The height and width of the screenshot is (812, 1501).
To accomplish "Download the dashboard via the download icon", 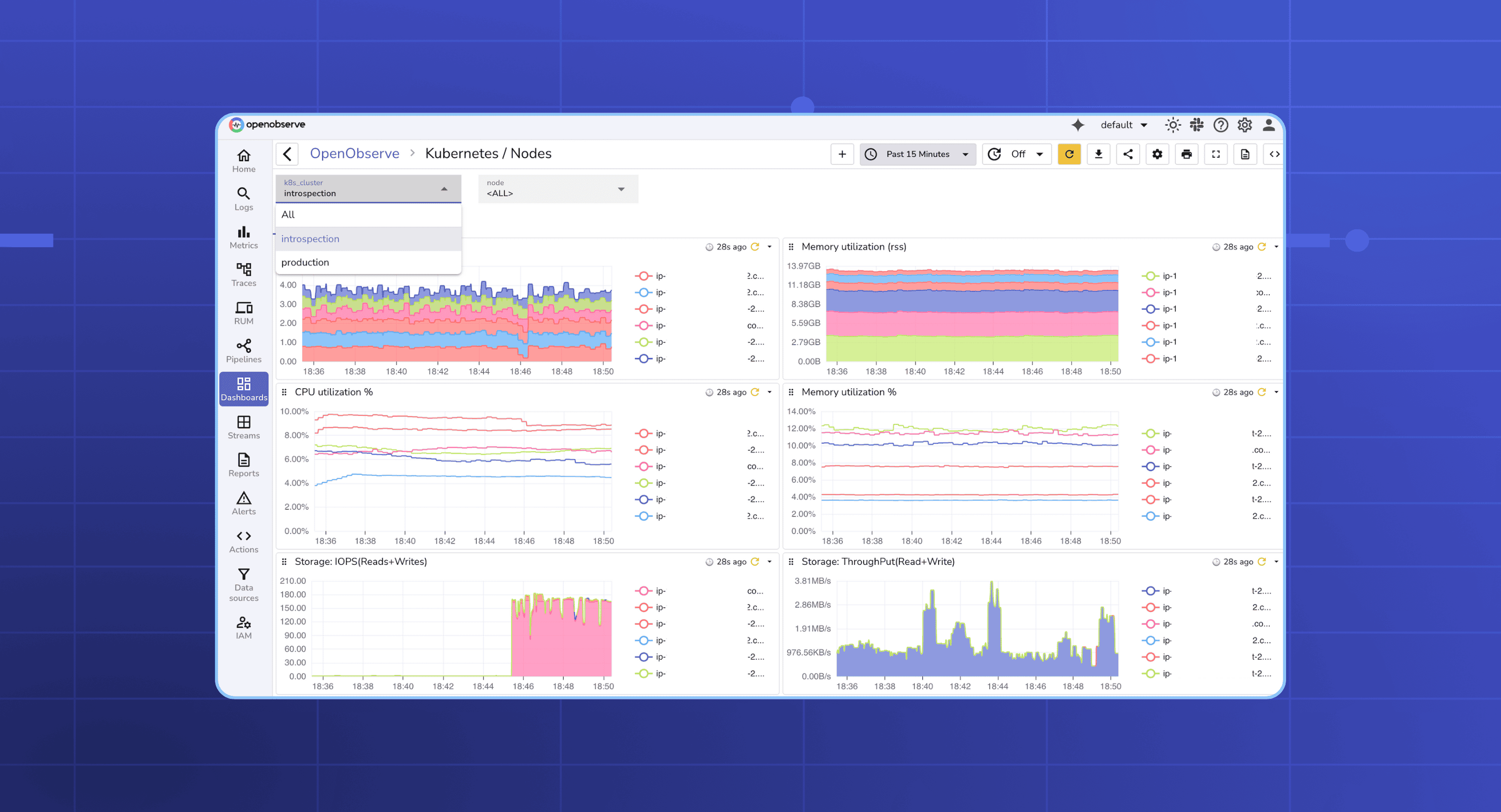I will (x=1098, y=154).
